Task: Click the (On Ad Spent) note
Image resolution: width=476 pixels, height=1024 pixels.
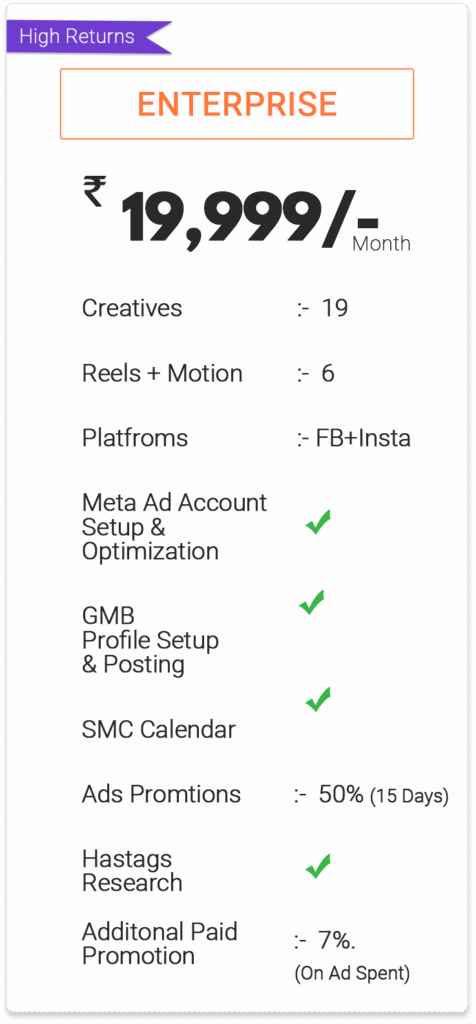Action: 352,974
